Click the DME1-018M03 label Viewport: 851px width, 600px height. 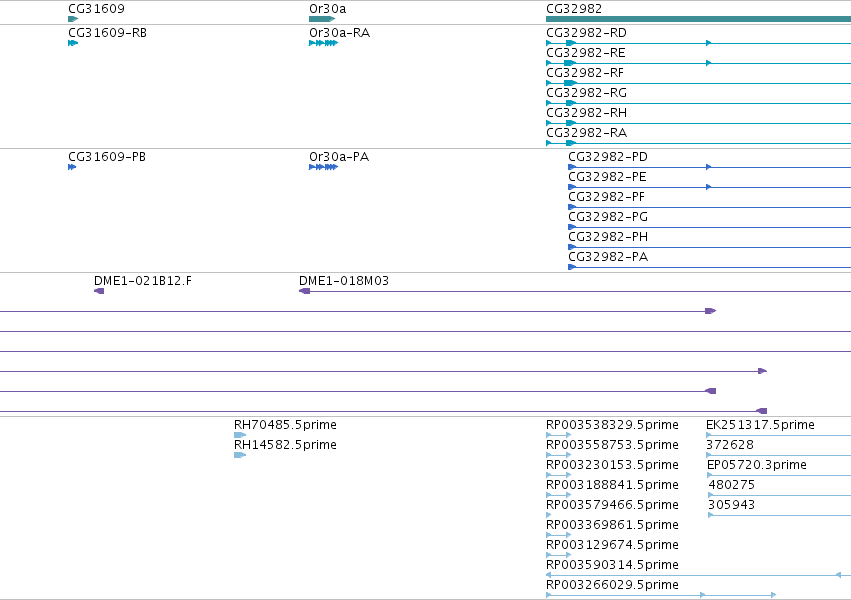point(344,281)
